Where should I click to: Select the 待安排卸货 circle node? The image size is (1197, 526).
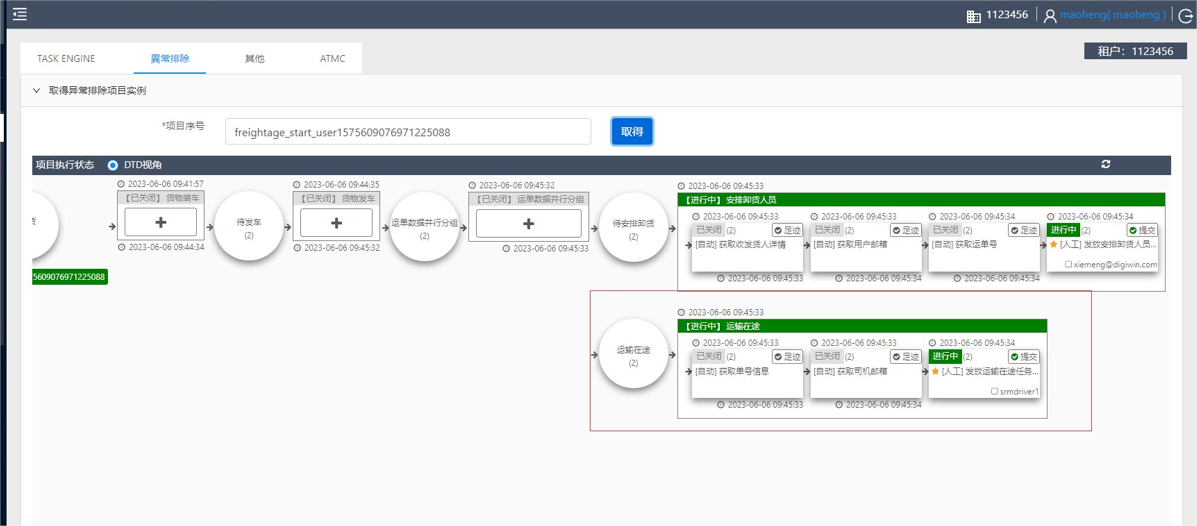pyautogui.click(x=634, y=228)
